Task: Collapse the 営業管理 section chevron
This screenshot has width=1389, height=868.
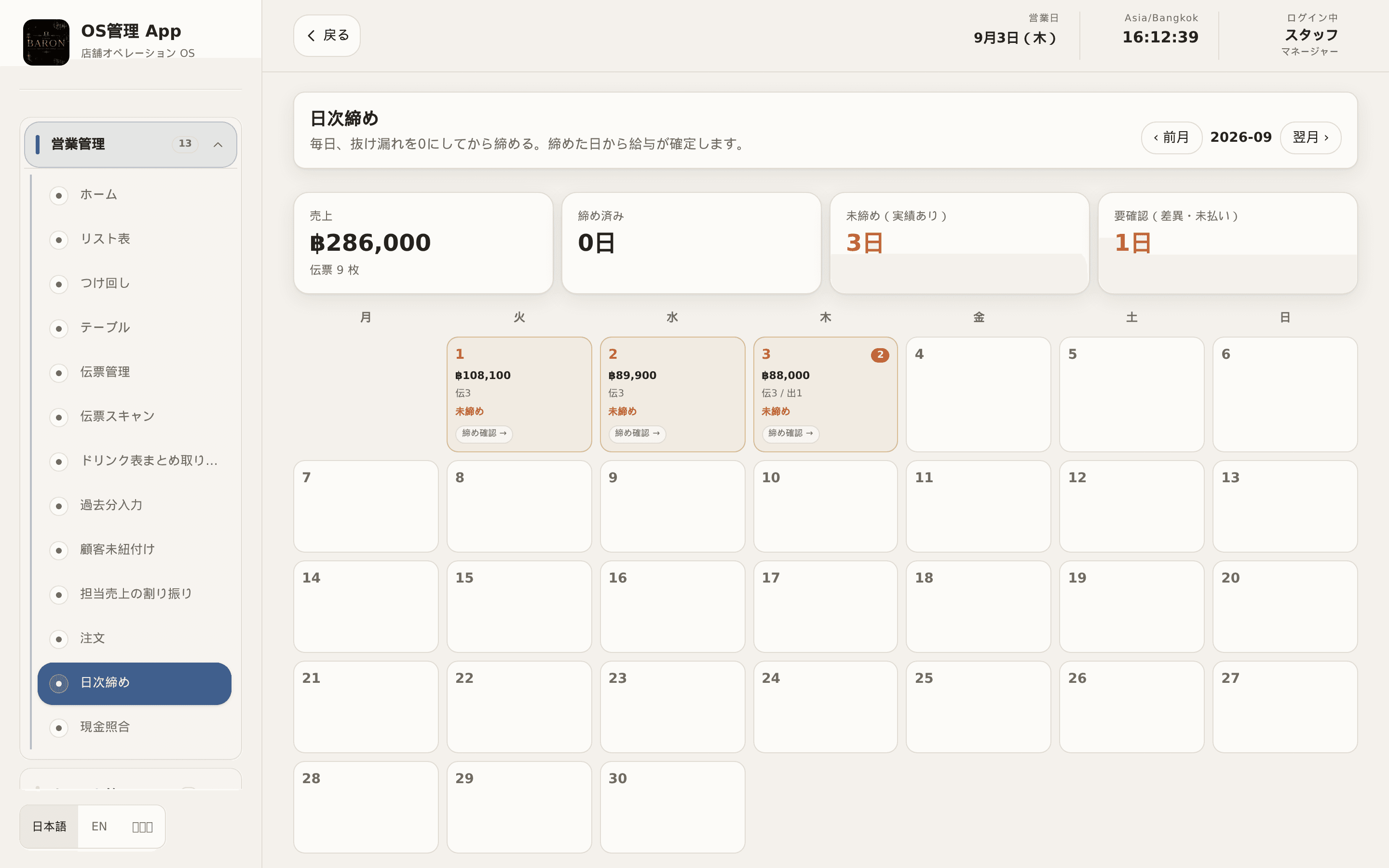Action: [218, 145]
